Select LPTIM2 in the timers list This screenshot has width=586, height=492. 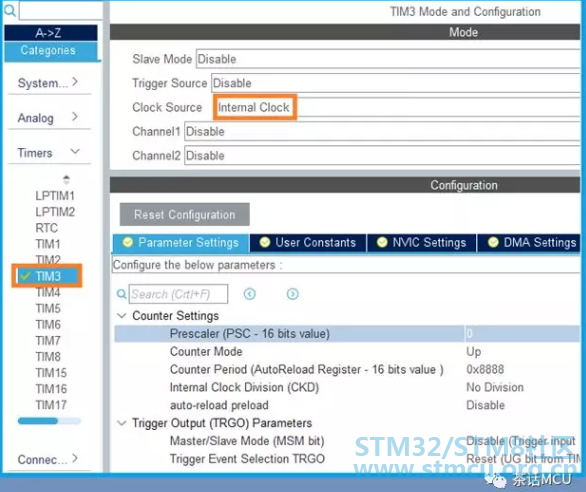(55, 212)
